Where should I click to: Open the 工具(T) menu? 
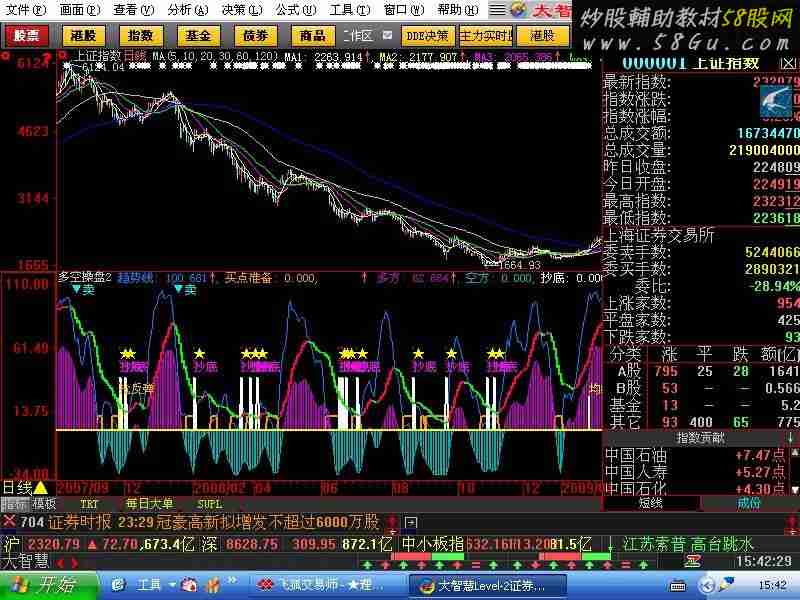350,10
